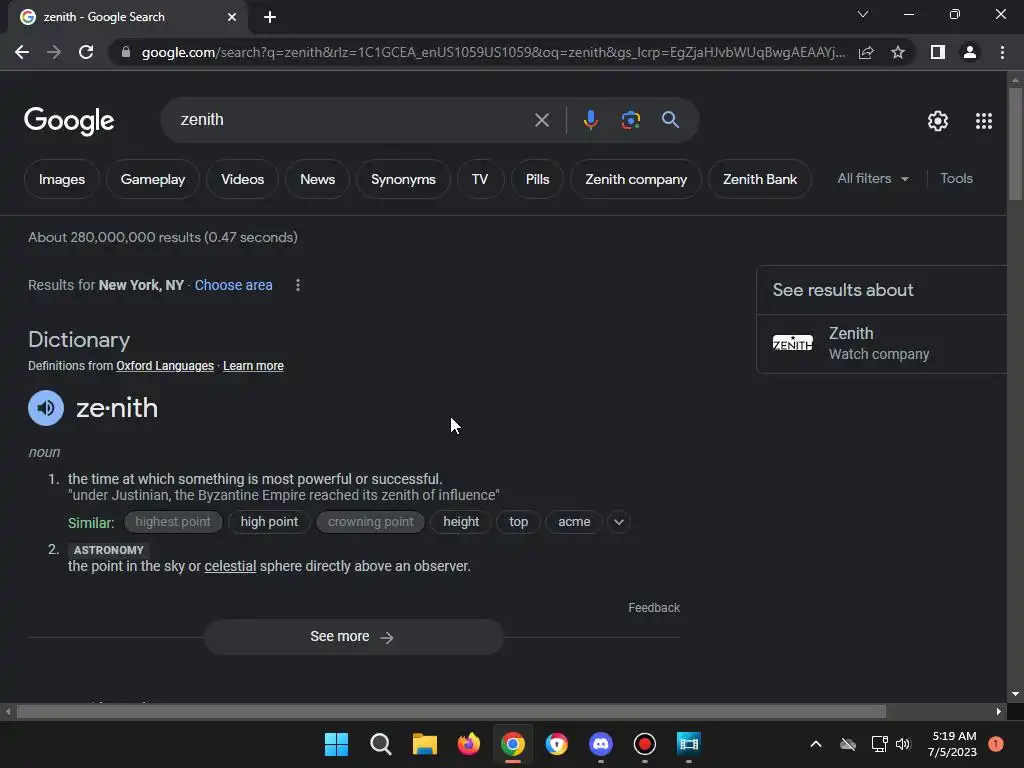Select the TV filter chip

click(480, 179)
